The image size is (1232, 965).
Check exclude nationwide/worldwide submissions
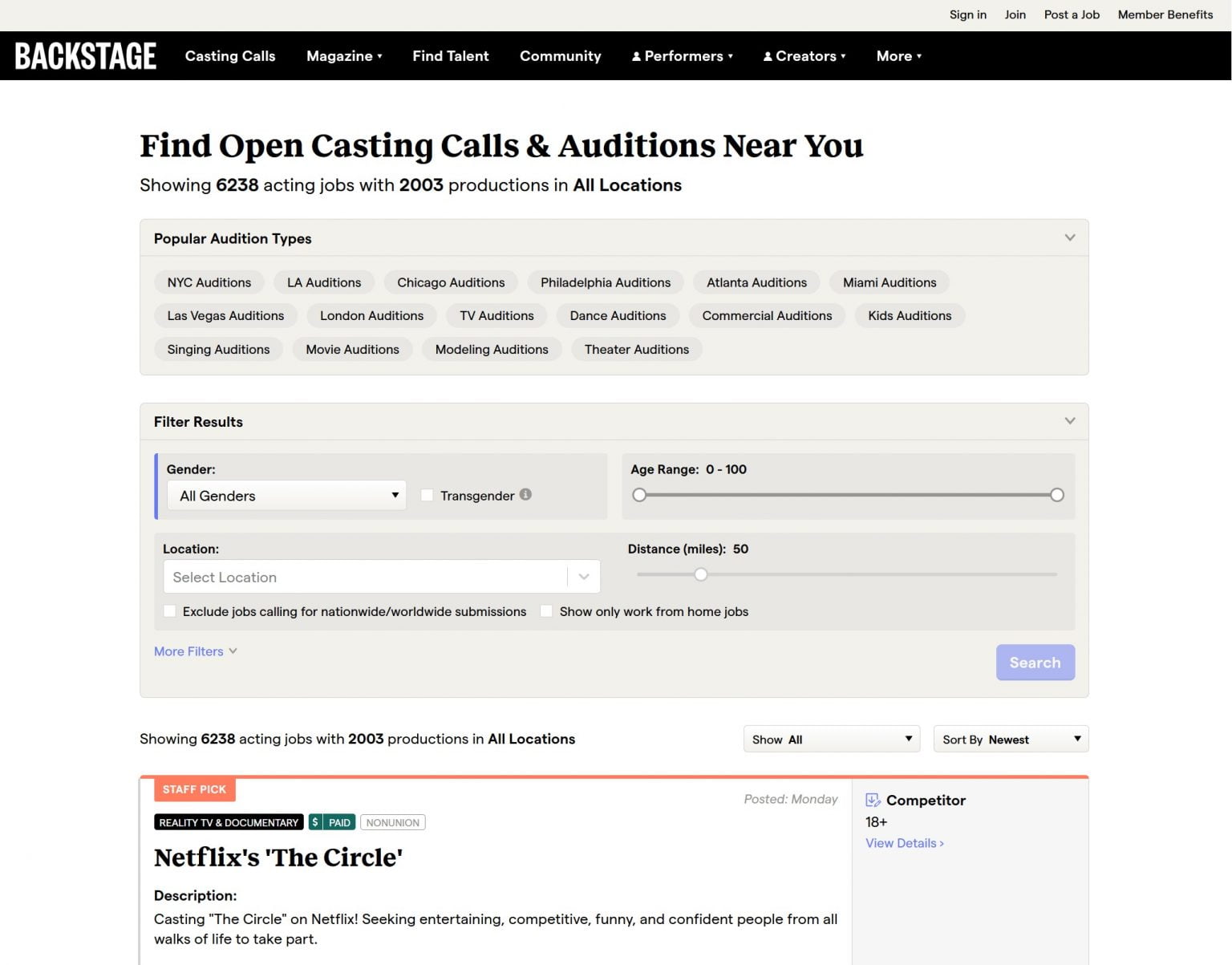pos(169,610)
